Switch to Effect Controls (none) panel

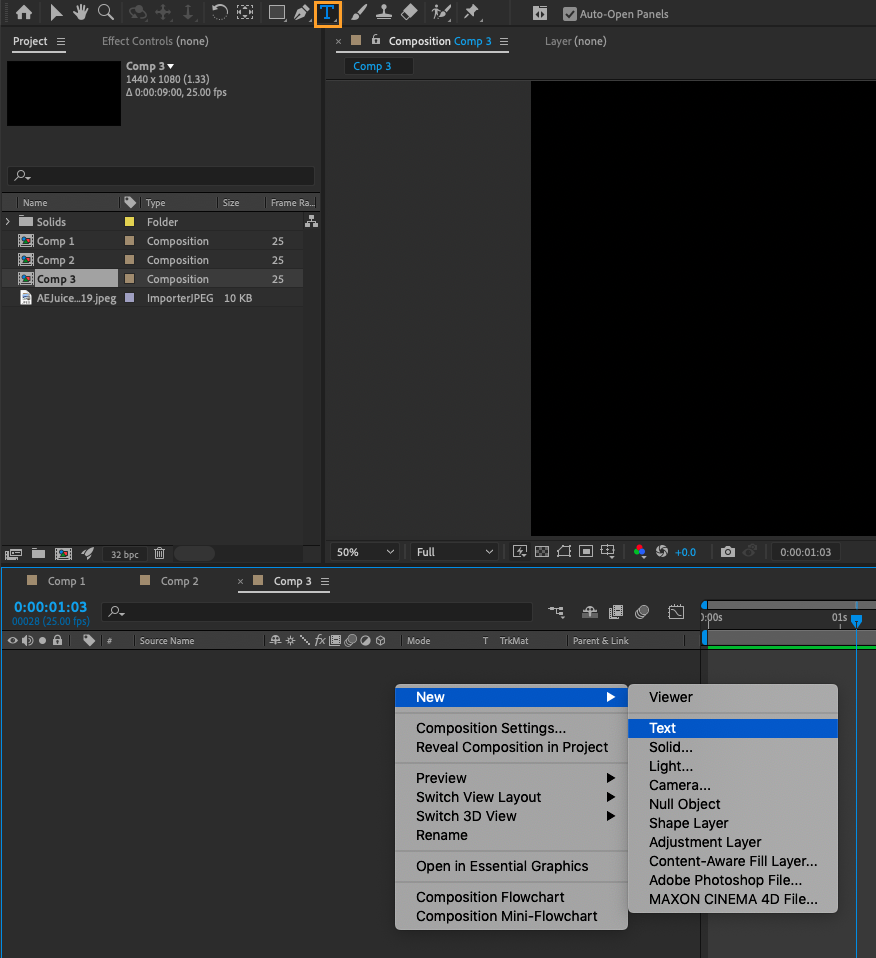tap(155, 41)
